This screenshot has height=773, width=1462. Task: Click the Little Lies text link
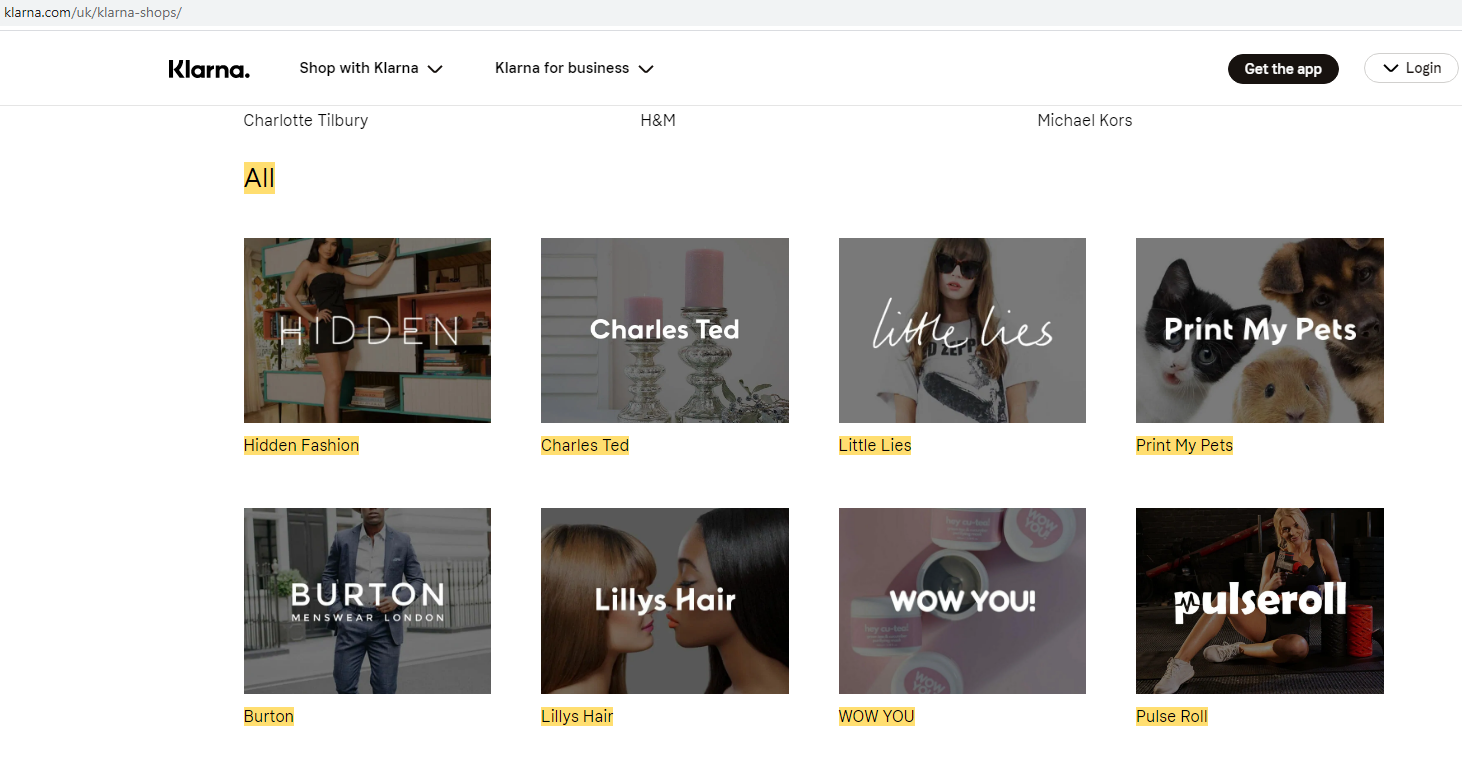click(875, 445)
